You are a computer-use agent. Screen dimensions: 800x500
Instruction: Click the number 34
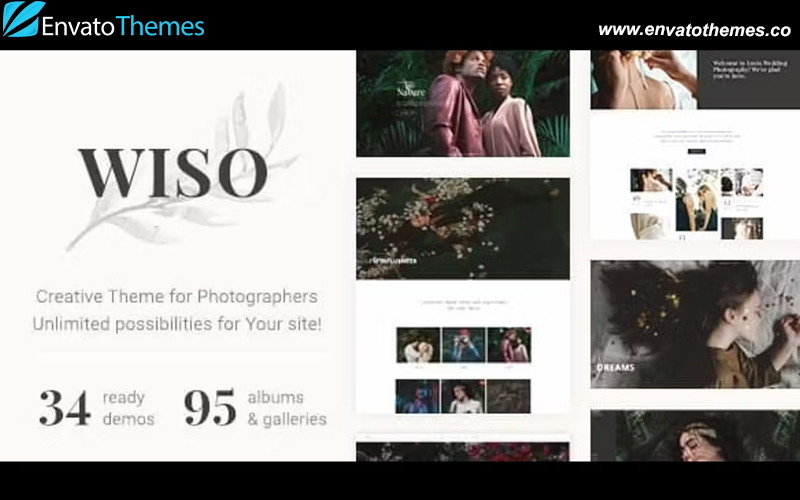coord(65,408)
